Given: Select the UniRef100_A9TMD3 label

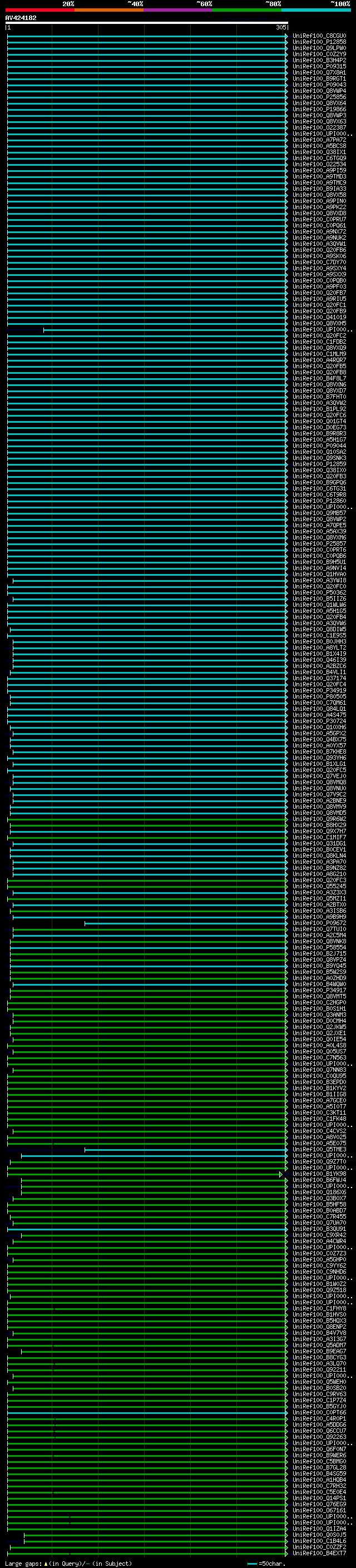Looking at the screenshot, I should coord(319,176).
